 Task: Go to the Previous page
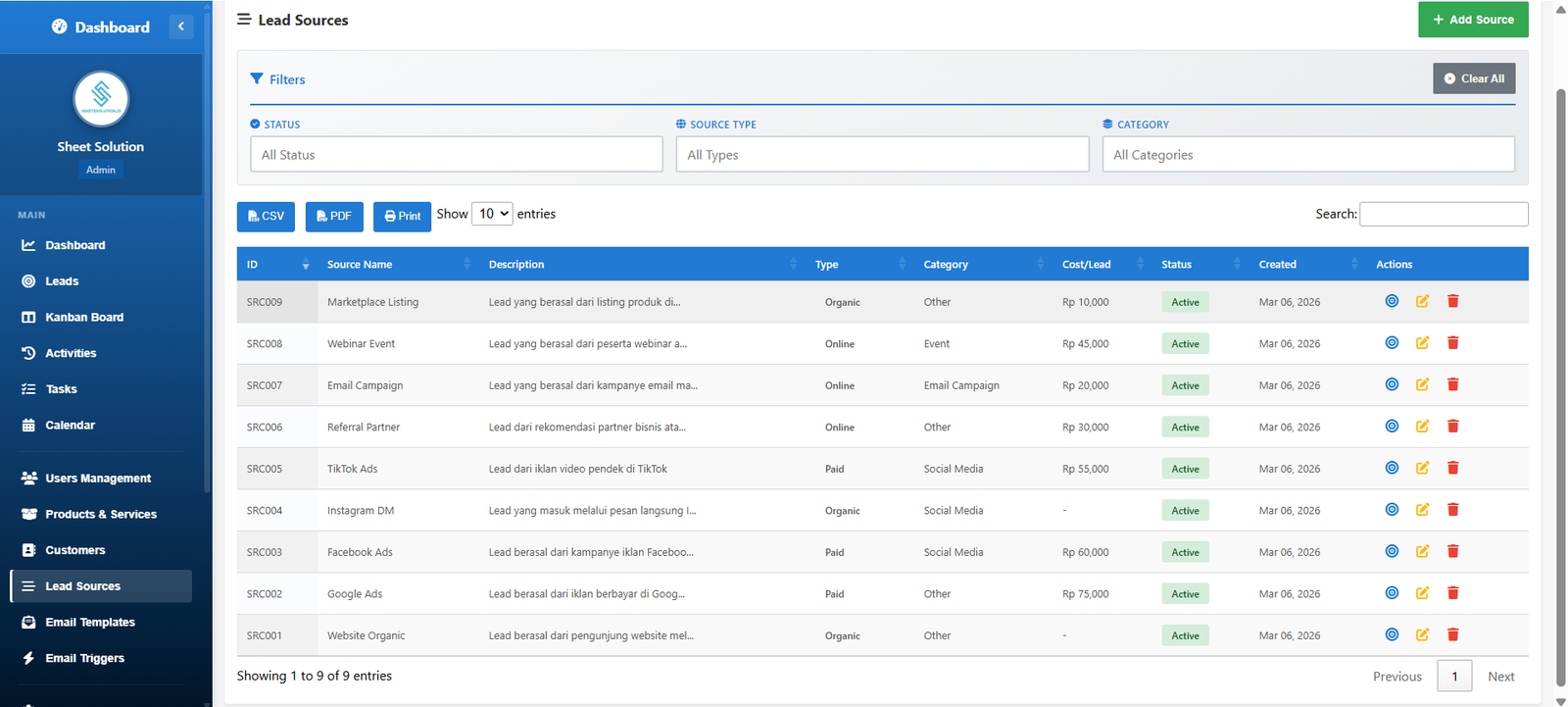(1396, 677)
